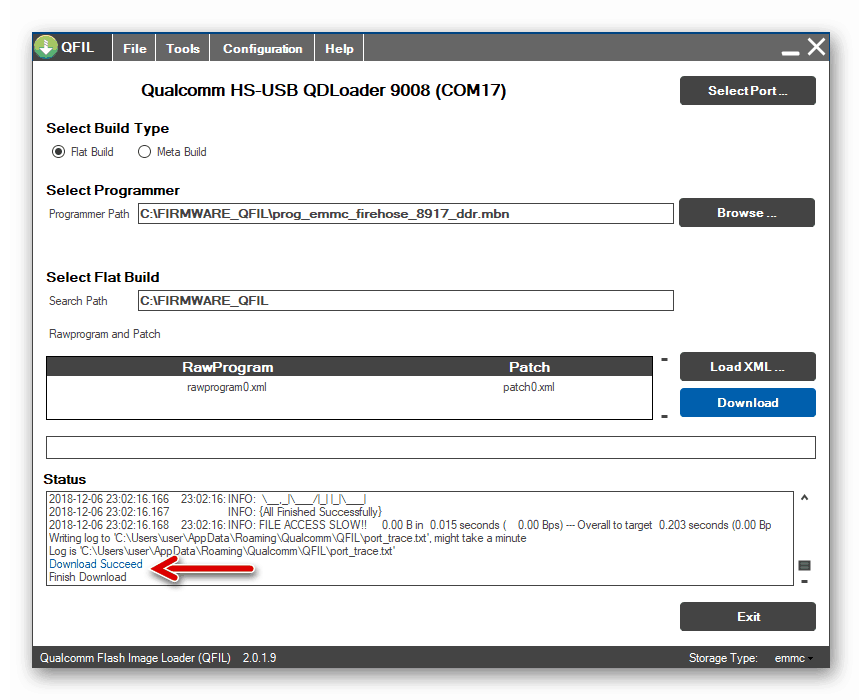Browse for the programmer file

(x=747, y=213)
